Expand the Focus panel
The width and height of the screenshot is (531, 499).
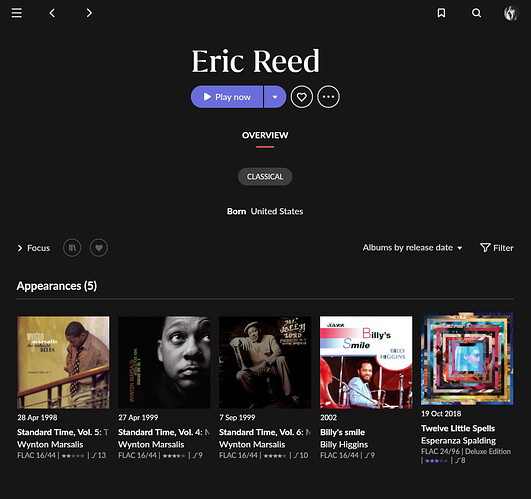click(34, 248)
